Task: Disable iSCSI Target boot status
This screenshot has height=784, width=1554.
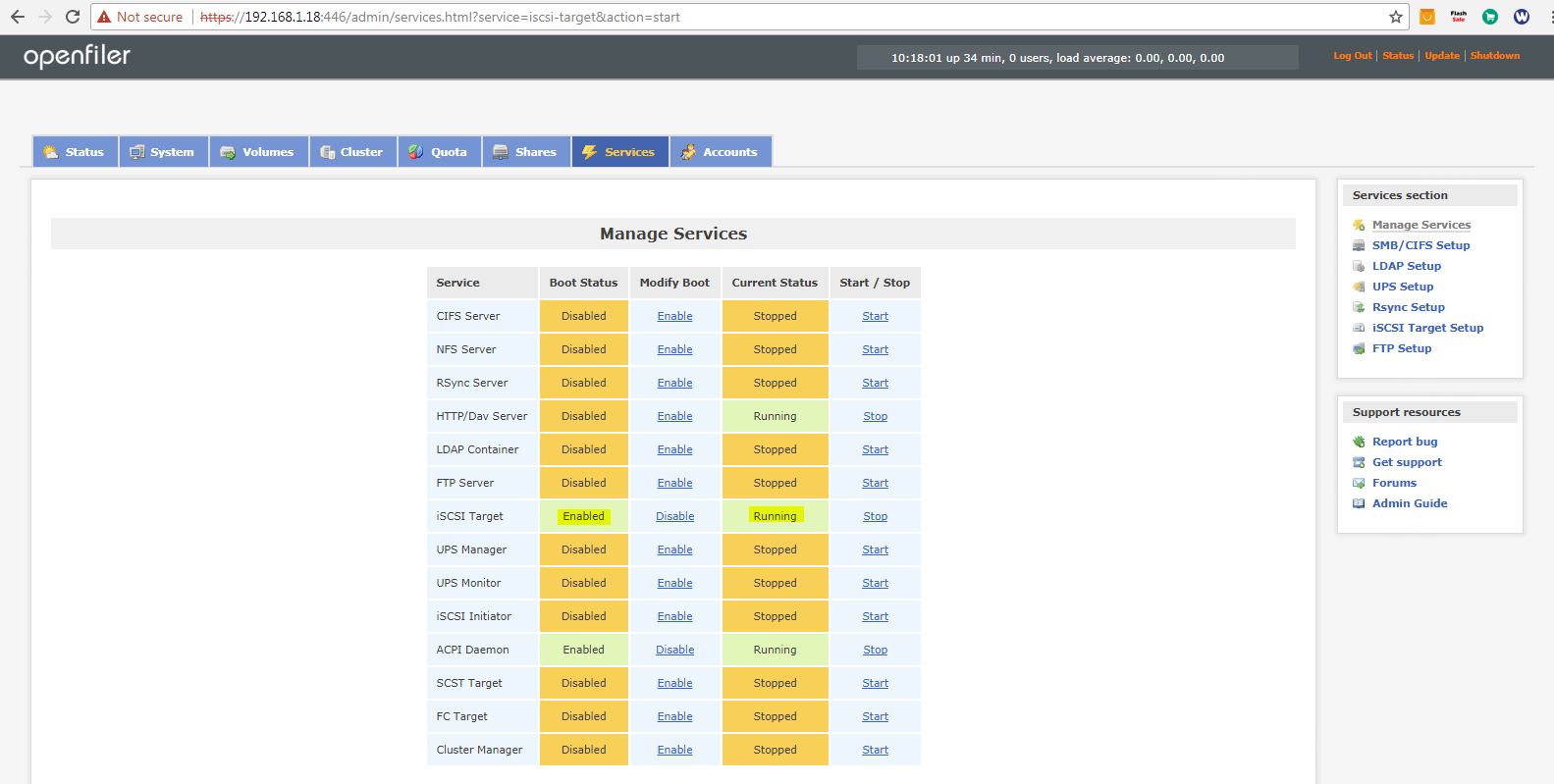Action: [674, 516]
